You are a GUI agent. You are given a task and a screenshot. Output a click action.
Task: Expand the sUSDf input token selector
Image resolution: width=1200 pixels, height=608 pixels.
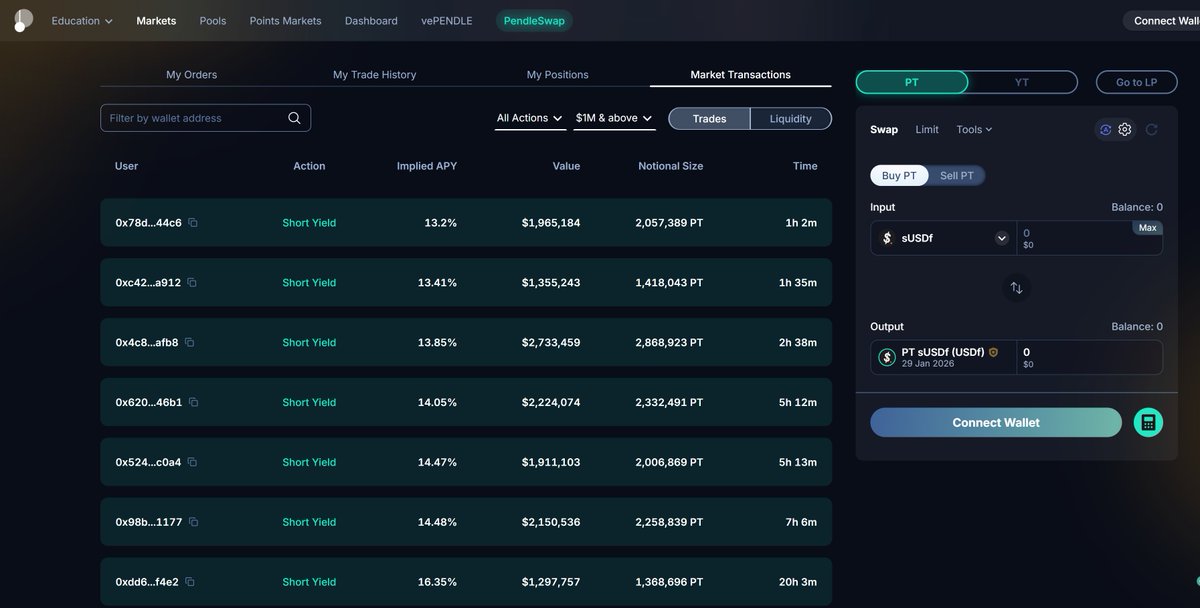tap(1001, 238)
